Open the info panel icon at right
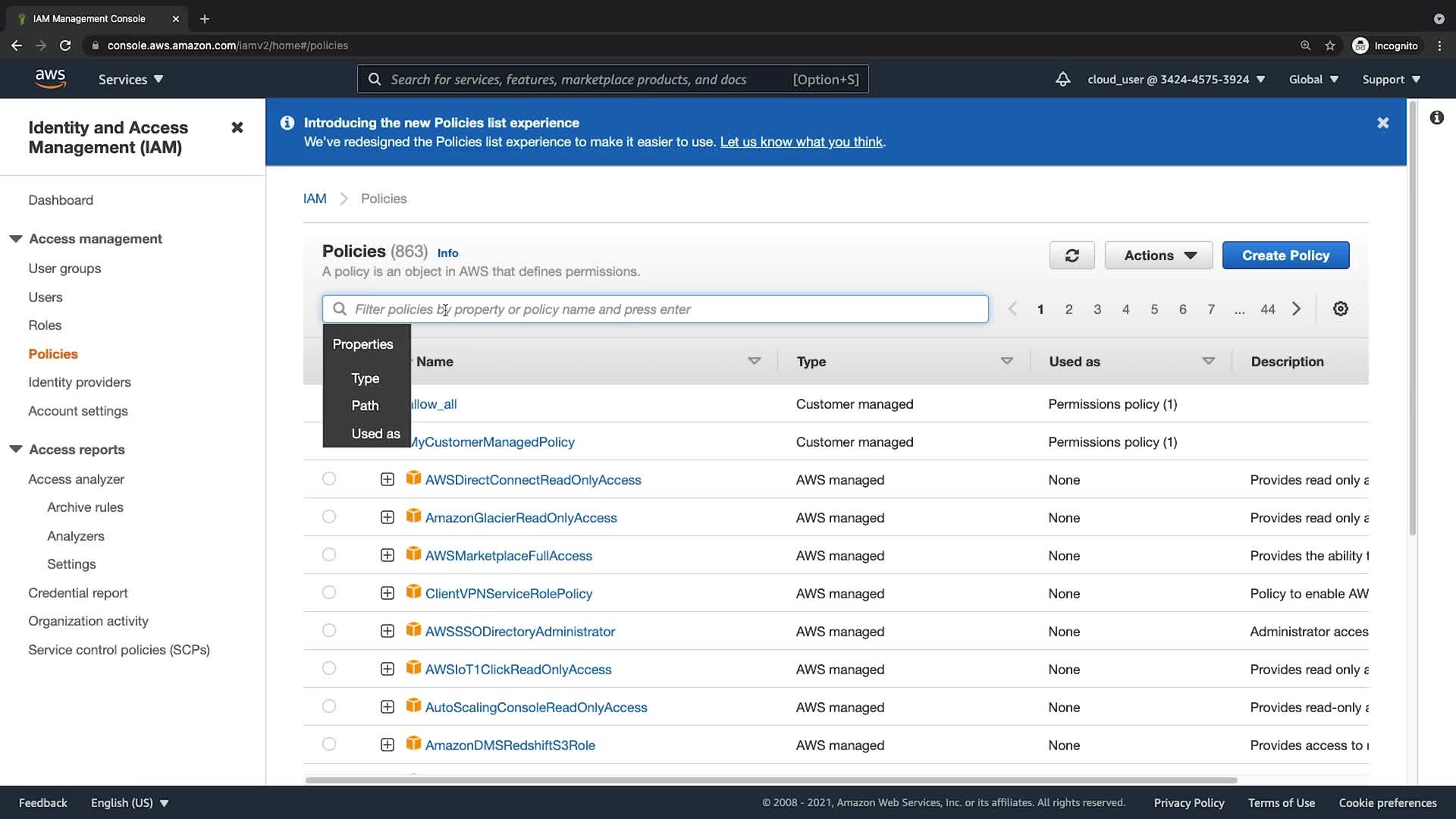The height and width of the screenshot is (819, 1456). (1436, 118)
